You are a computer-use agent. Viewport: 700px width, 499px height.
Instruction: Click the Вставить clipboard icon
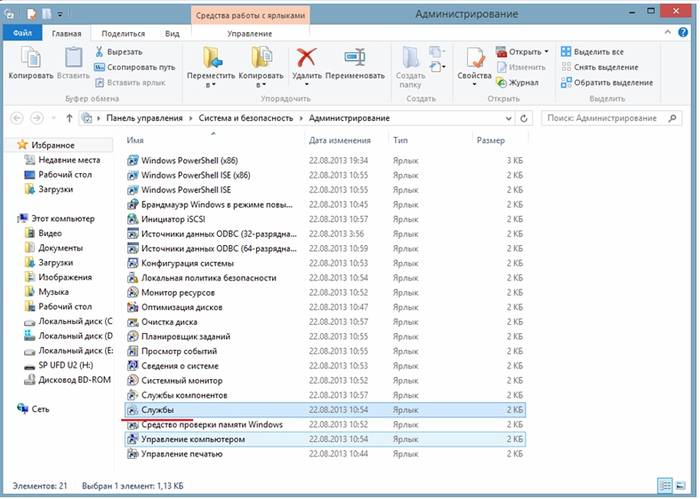pos(73,63)
